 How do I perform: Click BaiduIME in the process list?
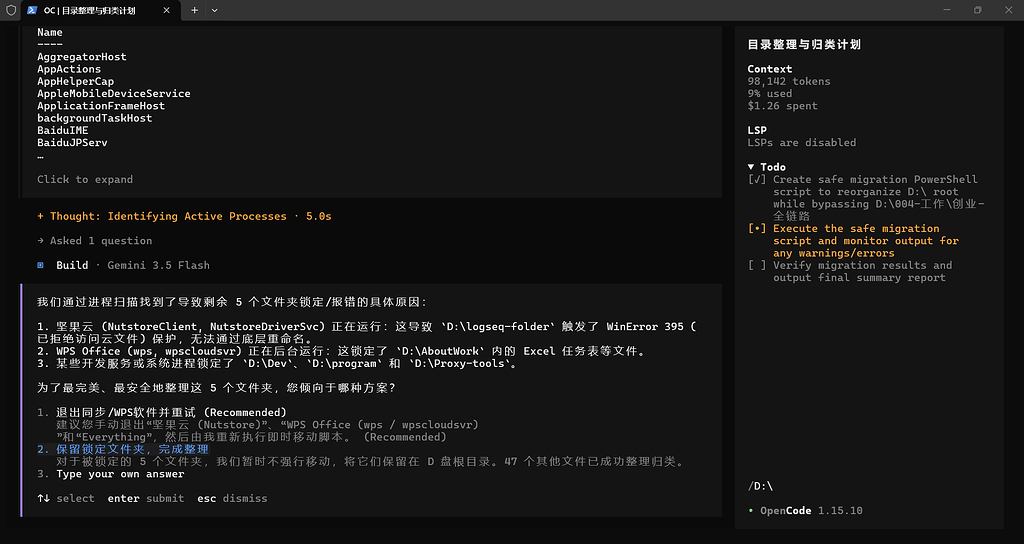point(63,131)
